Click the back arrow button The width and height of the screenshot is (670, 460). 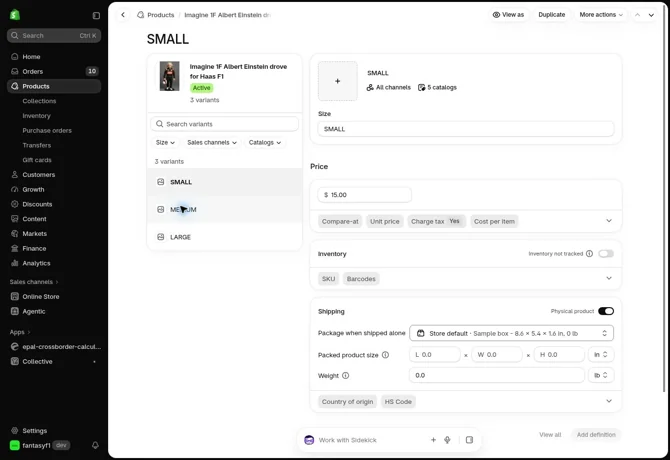[x=123, y=15]
